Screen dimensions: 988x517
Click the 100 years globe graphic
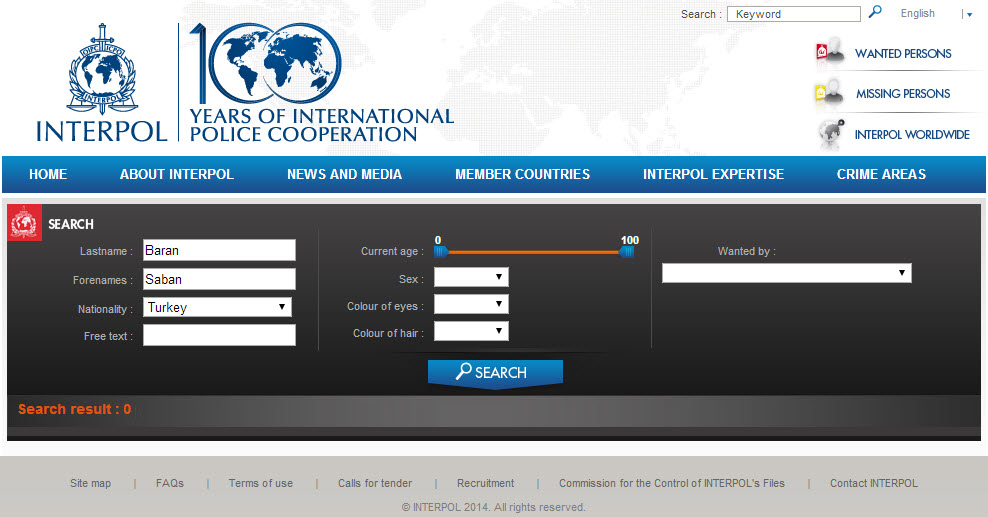(266, 64)
